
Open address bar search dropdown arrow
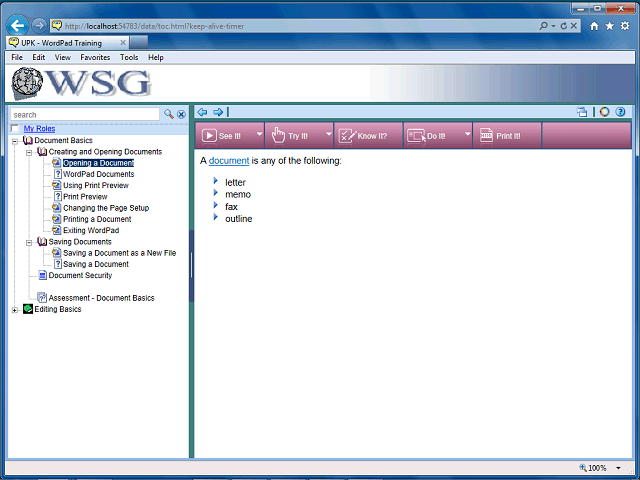(553, 26)
